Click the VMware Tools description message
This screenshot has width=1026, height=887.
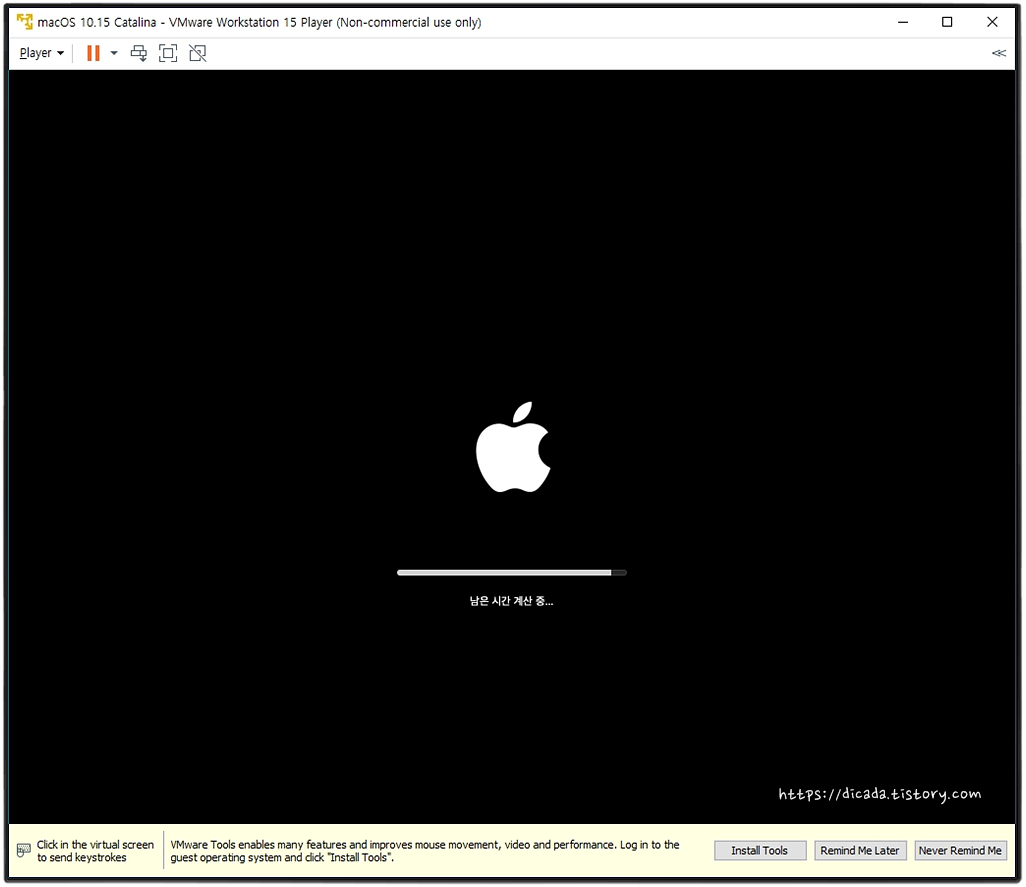425,851
